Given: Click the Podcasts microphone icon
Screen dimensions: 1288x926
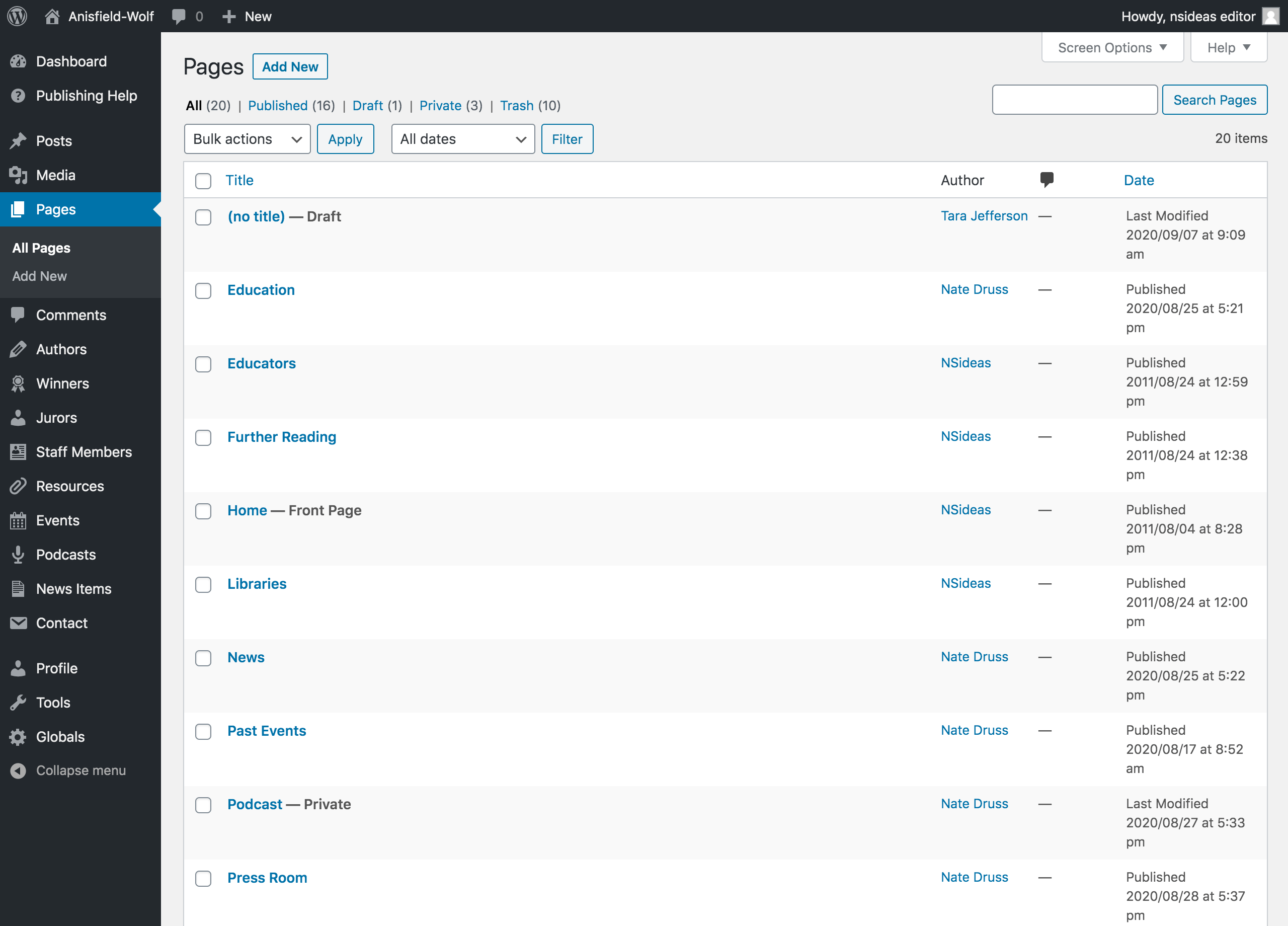Looking at the screenshot, I should [x=18, y=555].
